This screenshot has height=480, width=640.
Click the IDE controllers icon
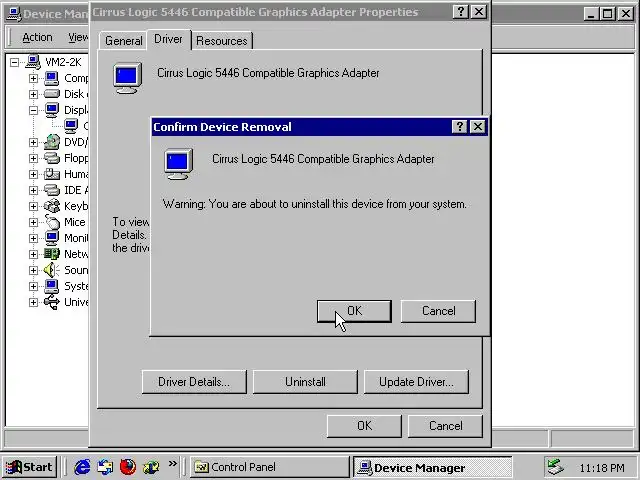pyautogui.click(x=52, y=190)
